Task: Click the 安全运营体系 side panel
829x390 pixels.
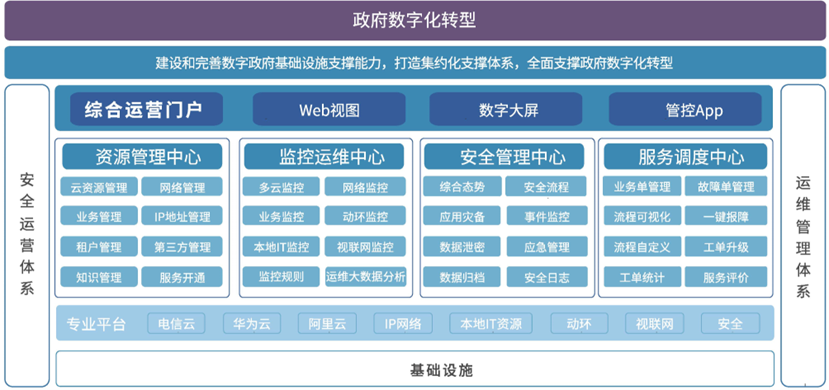Action: (27, 235)
